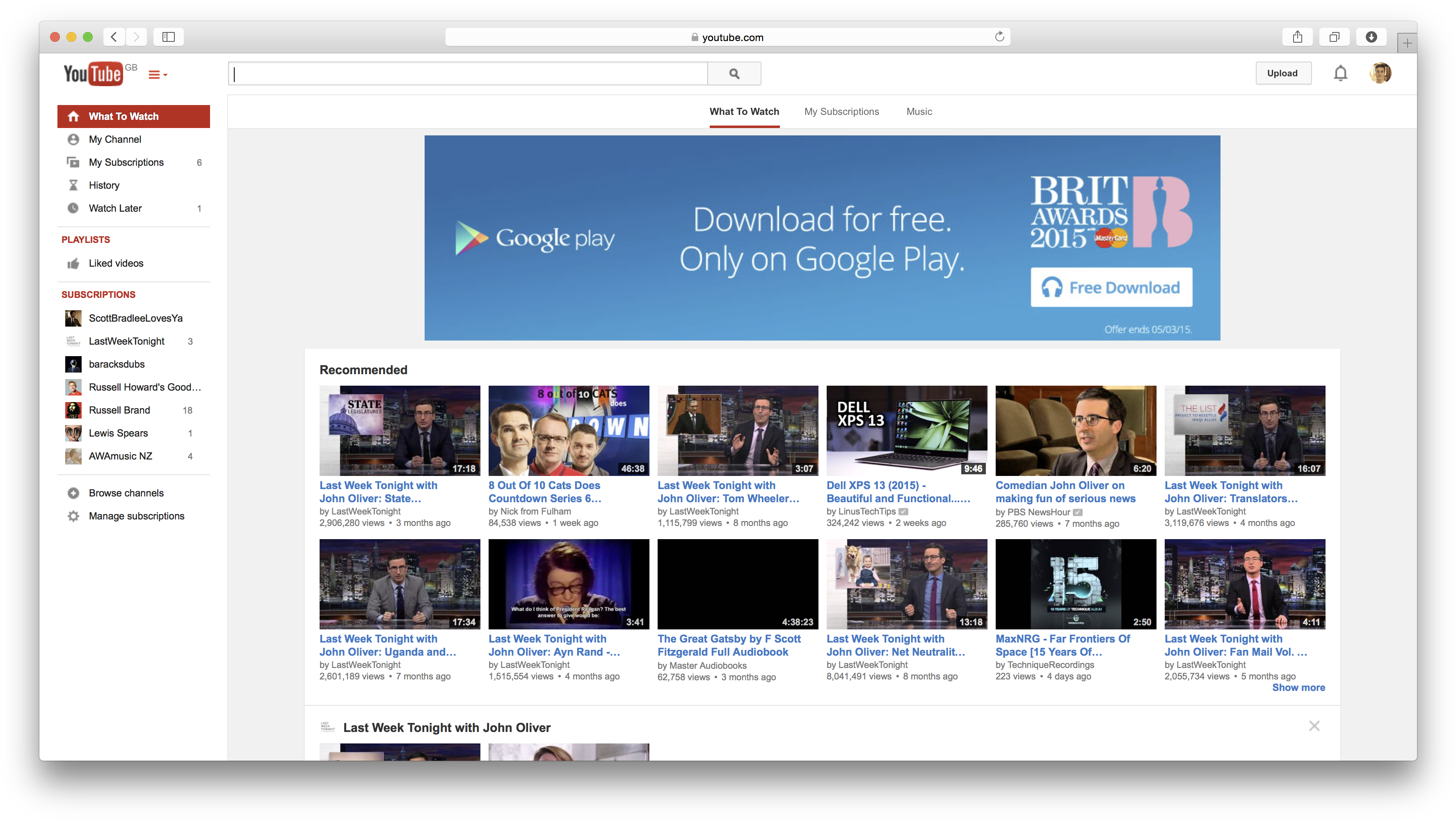The image size is (1456, 821).
Task: Click the Russell Brand channel avatar
Action: click(x=73, y=410)
